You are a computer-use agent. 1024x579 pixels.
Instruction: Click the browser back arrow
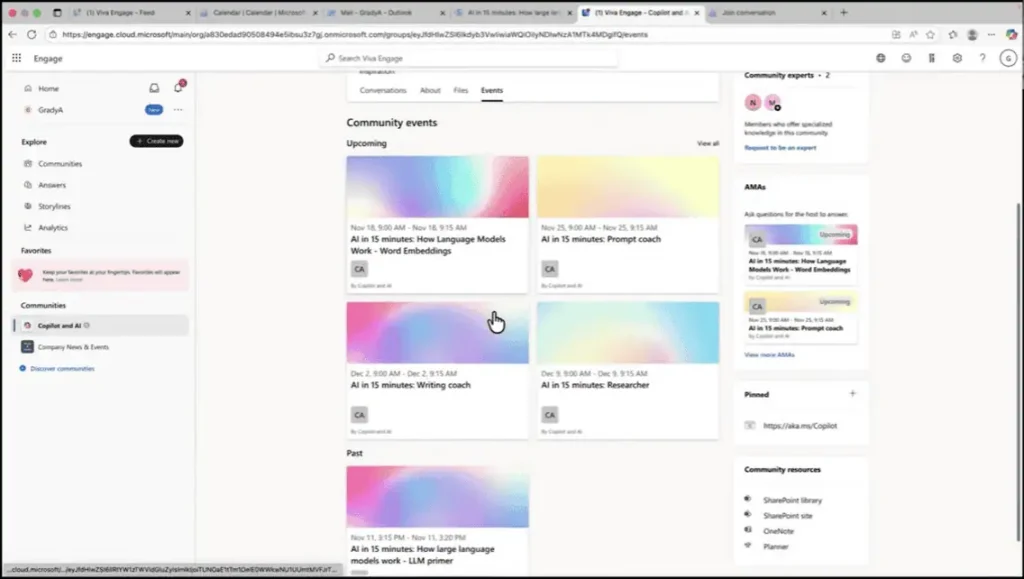pyautogui.click(x=12, y=35)
